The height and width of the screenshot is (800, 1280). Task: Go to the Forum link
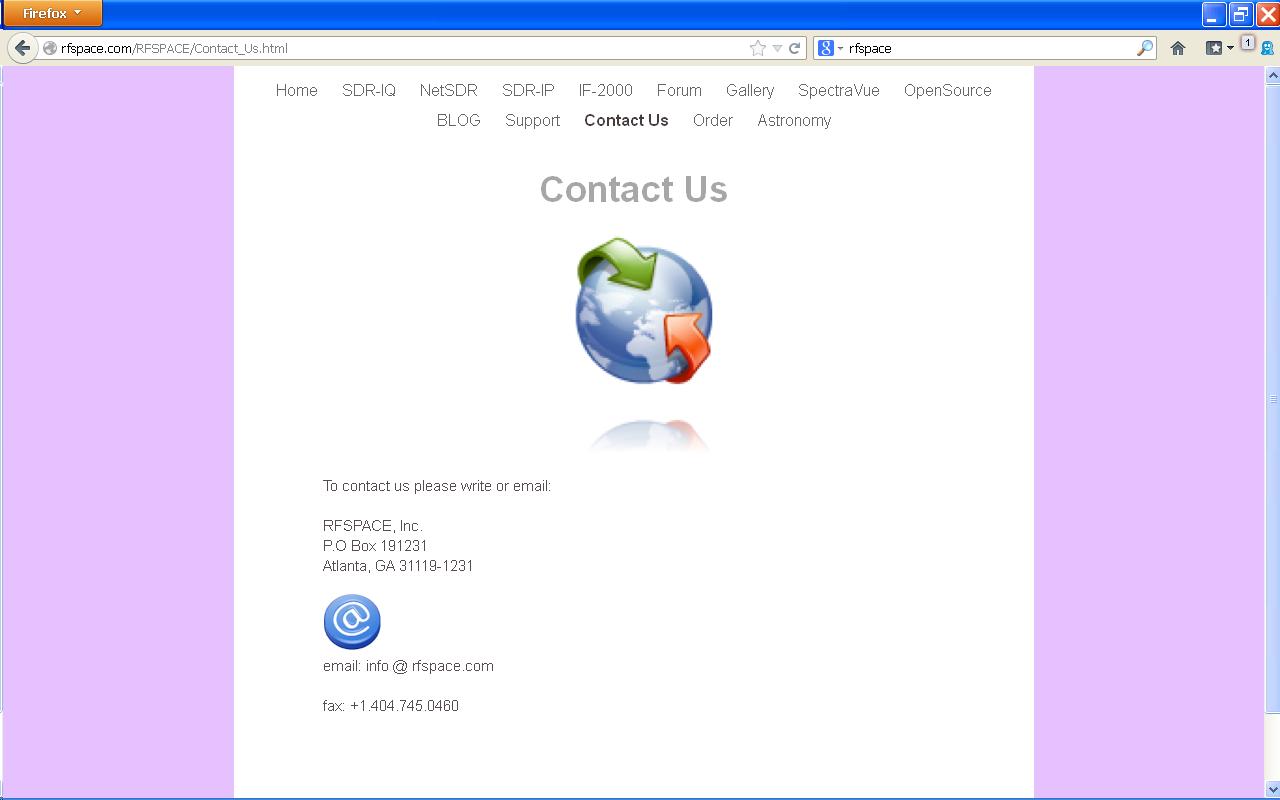[x=679, y=90]
